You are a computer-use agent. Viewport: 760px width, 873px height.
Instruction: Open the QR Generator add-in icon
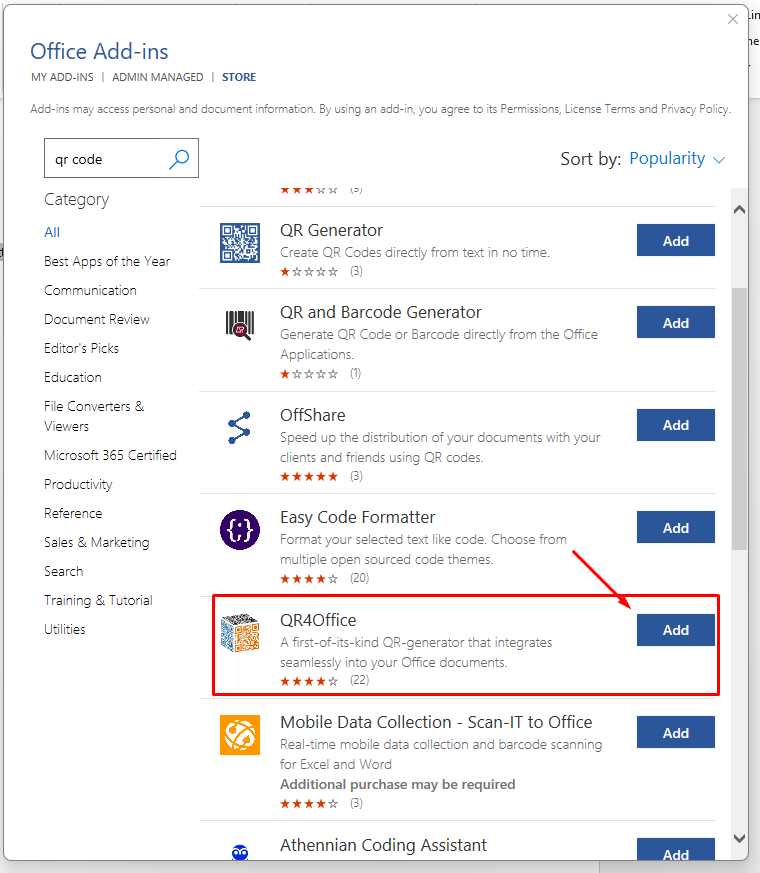pos(239,243)
